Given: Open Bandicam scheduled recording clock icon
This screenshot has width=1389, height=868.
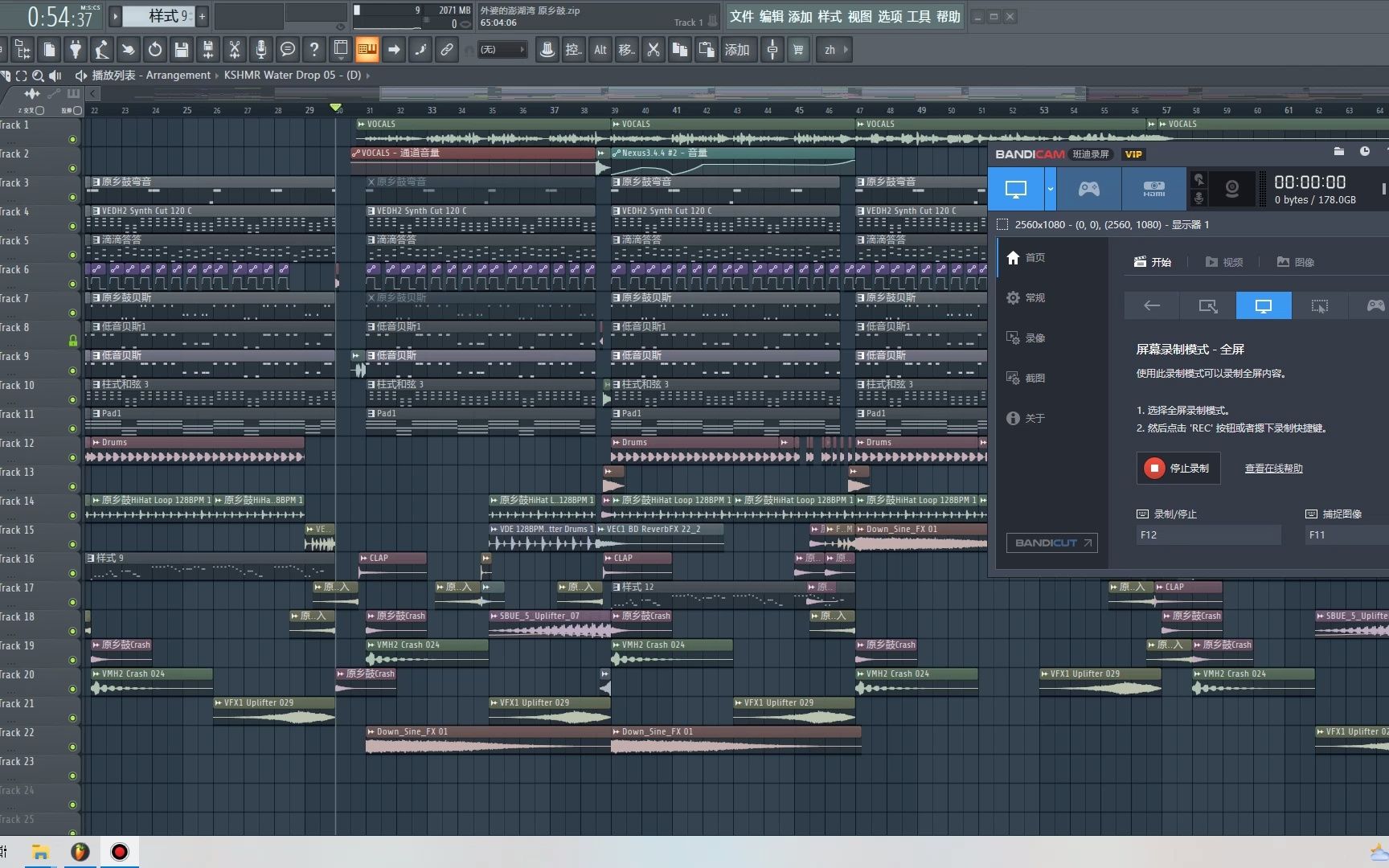Looking at the screenshot, I should [1365, 152].
